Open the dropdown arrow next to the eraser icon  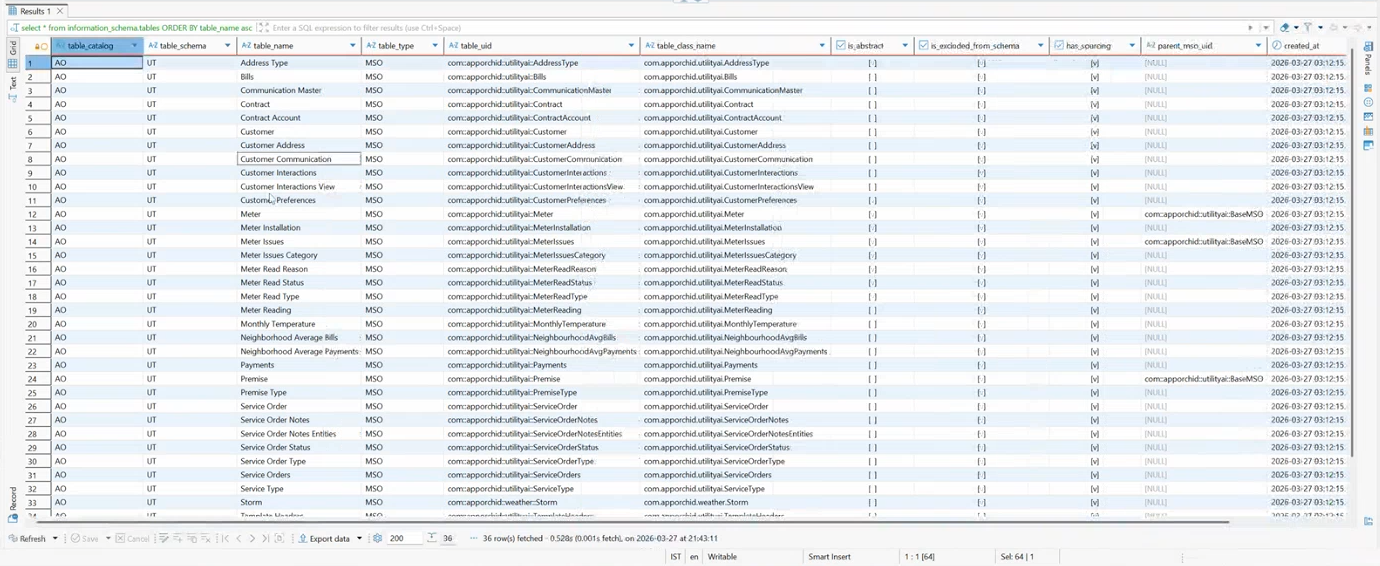click(1296, 28)
